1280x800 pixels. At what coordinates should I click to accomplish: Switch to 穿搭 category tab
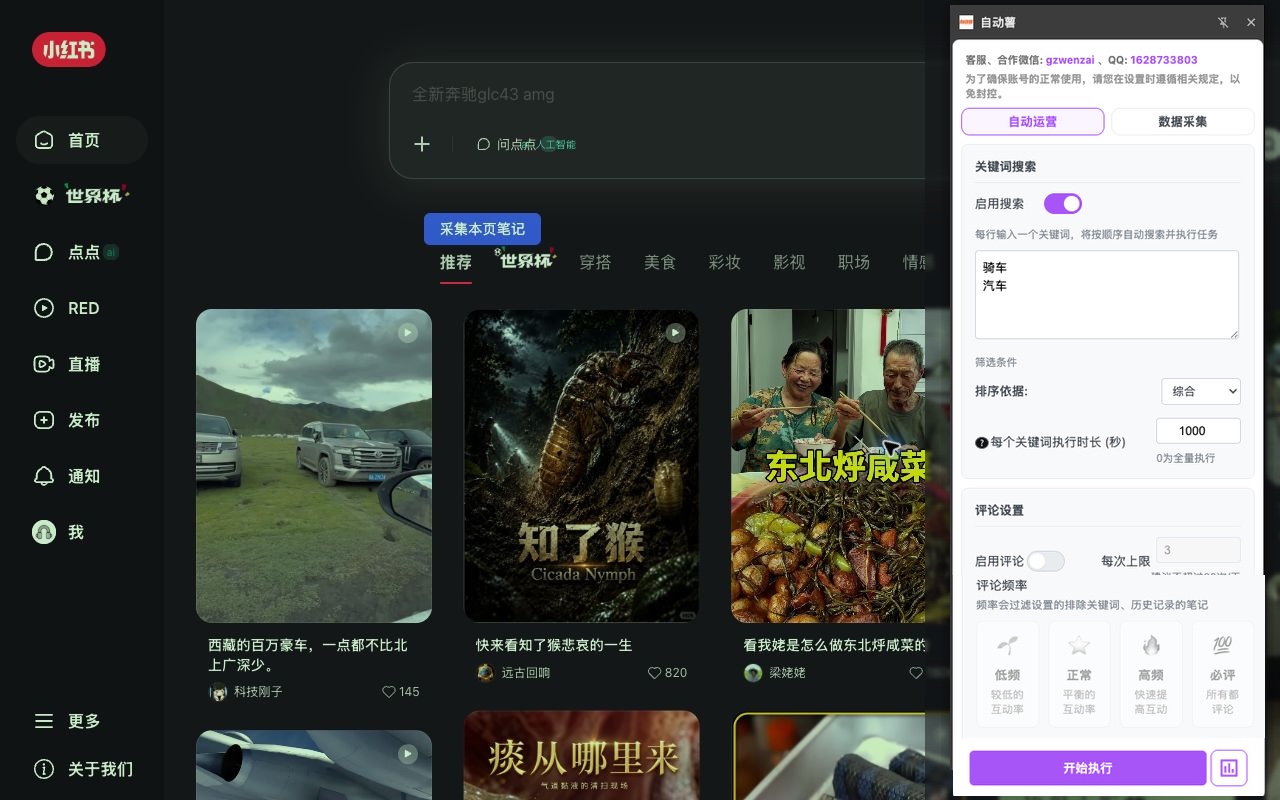click(x=595, y=262)
